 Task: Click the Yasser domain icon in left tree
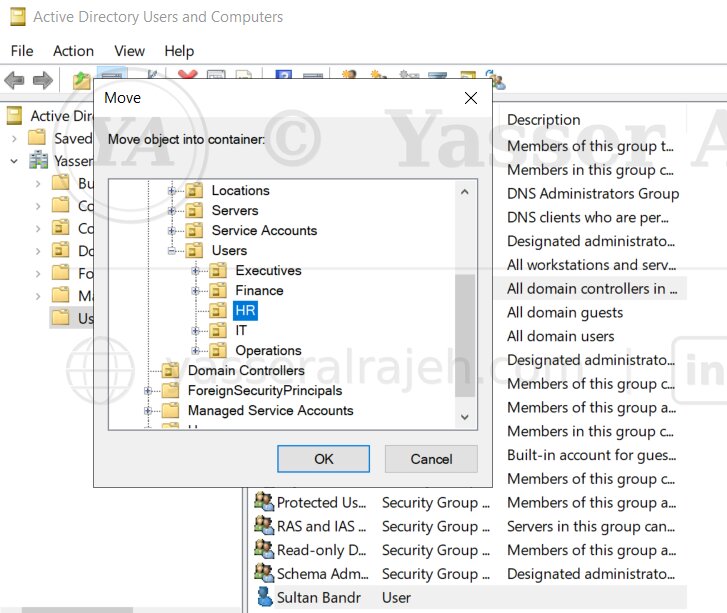coord(38,160)
